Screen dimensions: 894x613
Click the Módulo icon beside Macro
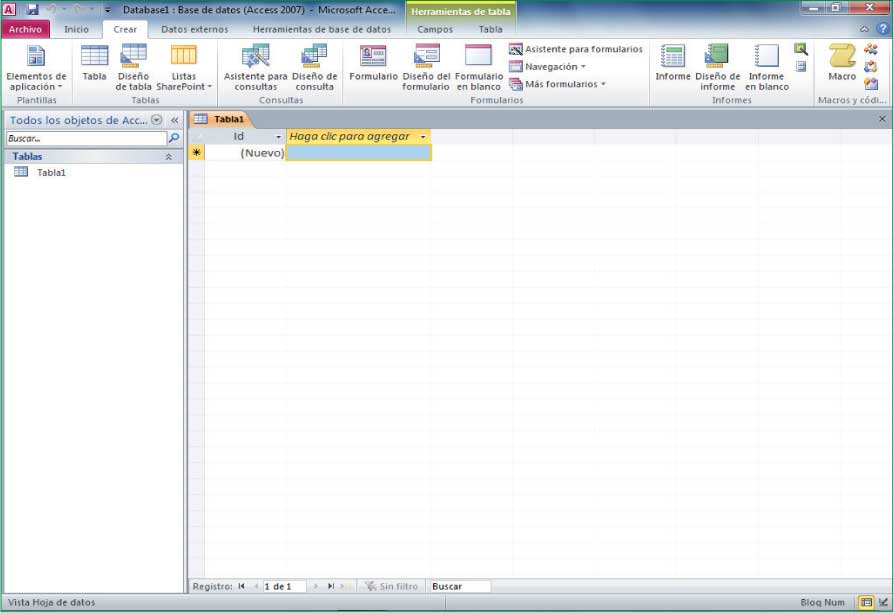(871, 49)
